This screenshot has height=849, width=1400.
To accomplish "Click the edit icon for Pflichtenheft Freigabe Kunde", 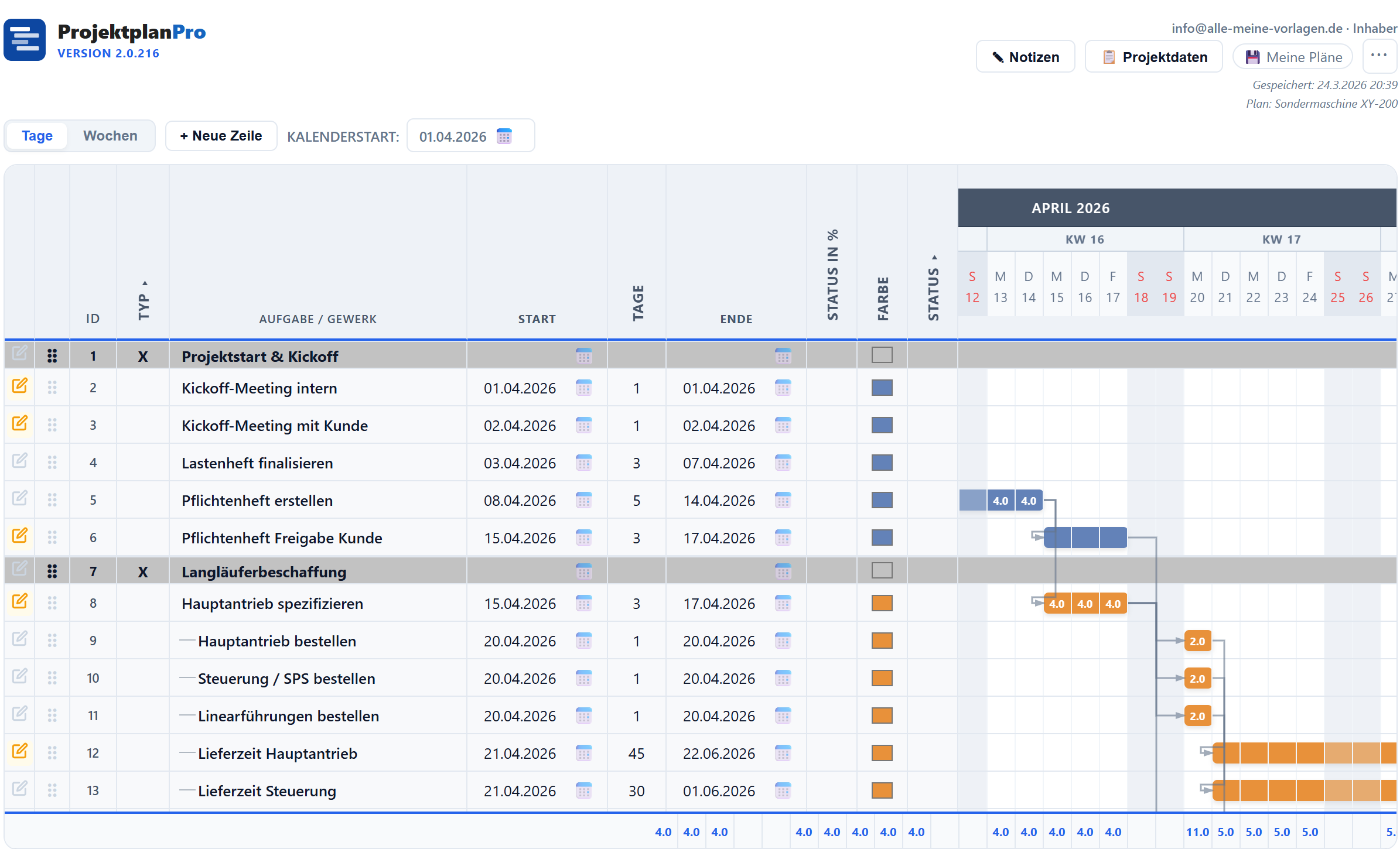I will [20, 536].
